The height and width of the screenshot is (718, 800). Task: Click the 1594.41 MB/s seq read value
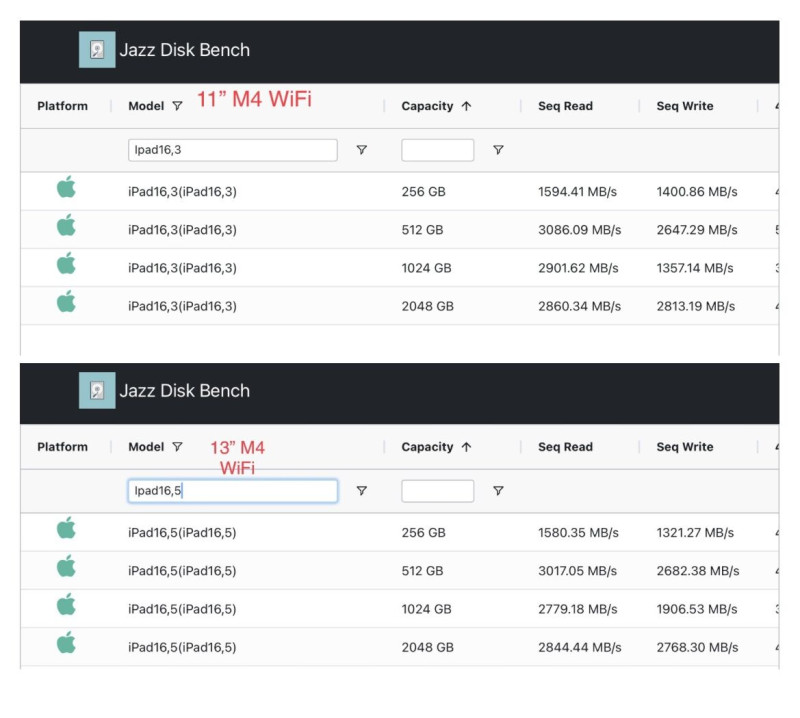578,192
